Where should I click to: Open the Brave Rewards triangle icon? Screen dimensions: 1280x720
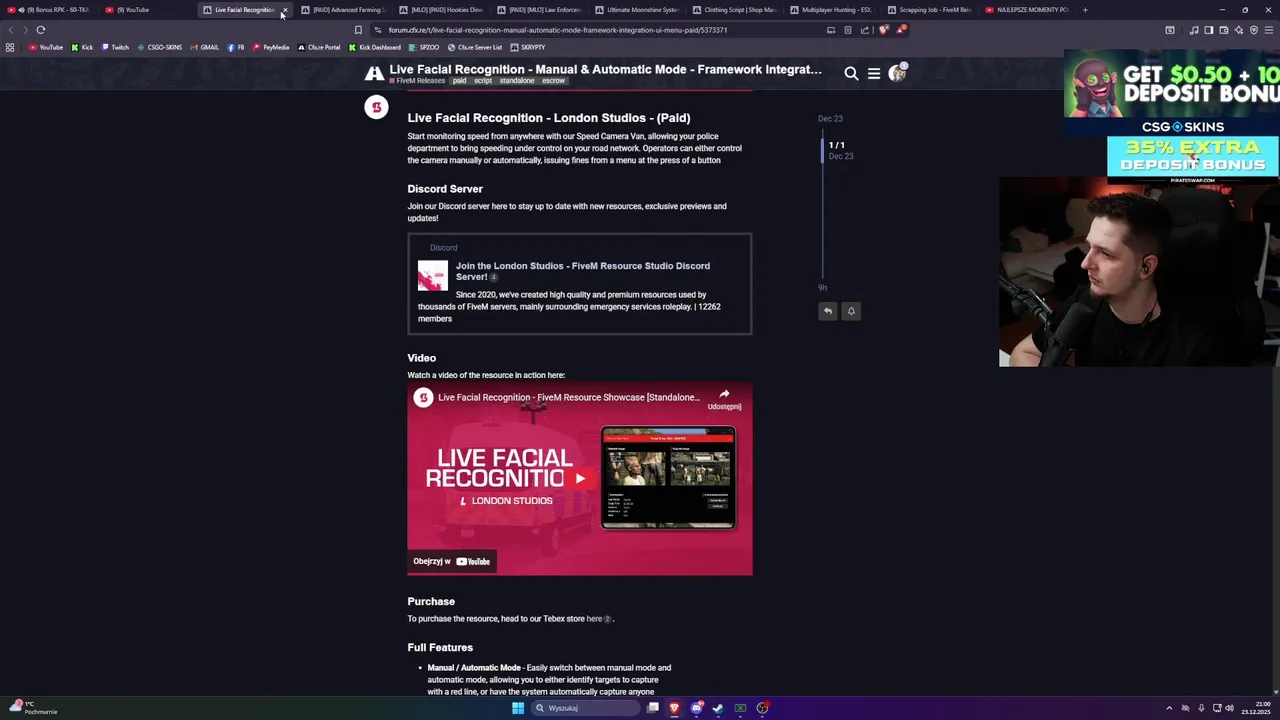tap(900, 30)
